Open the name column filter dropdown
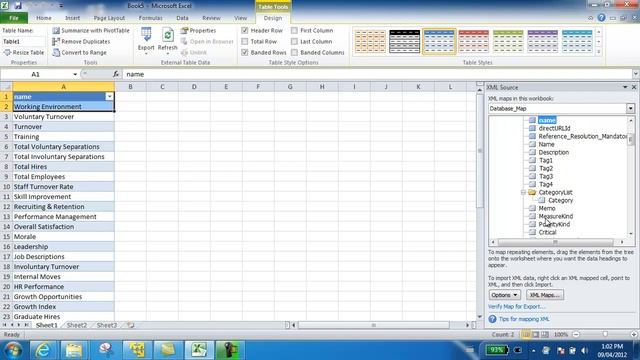Image resolution: width=640 pixels, height=360 pixels. pyautogui.click(x=109, y=97)
